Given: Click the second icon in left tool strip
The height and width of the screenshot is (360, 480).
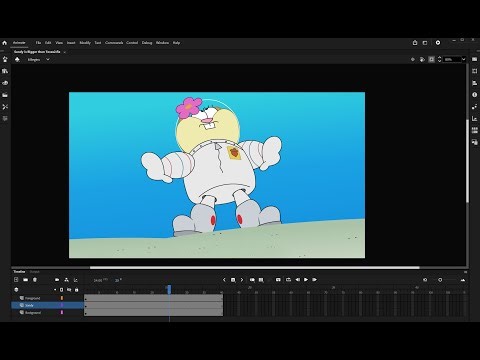Looking at the screenshot, I should pos(5,71).
